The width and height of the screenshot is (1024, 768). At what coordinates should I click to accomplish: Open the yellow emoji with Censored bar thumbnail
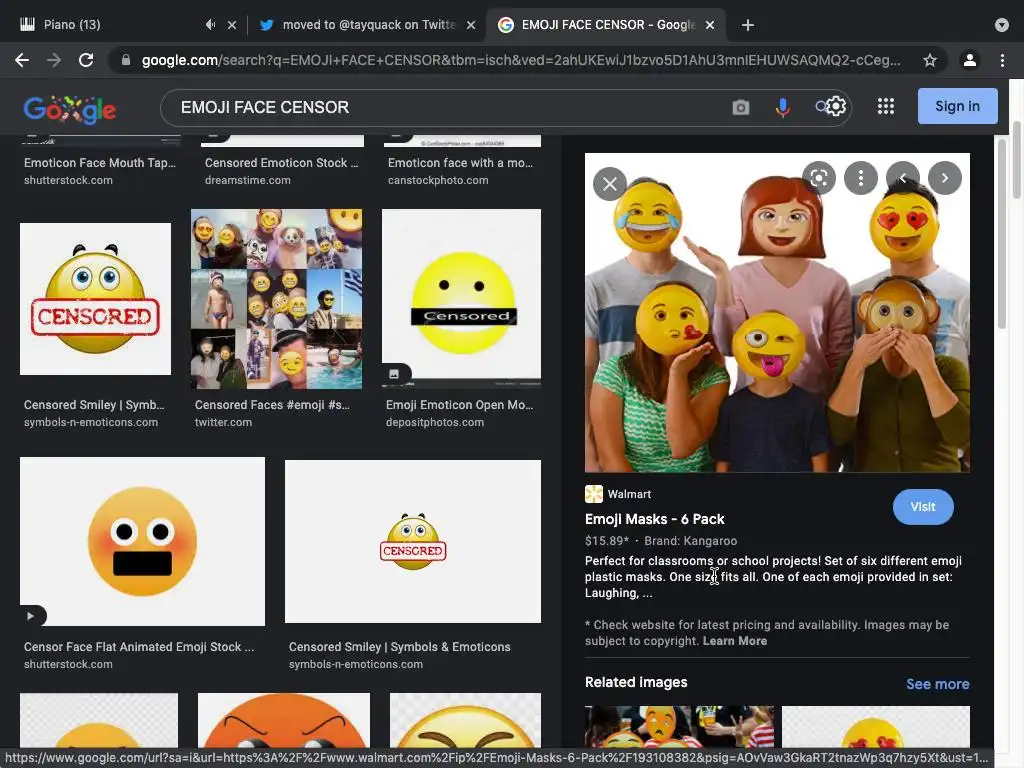tap(461, 299)
